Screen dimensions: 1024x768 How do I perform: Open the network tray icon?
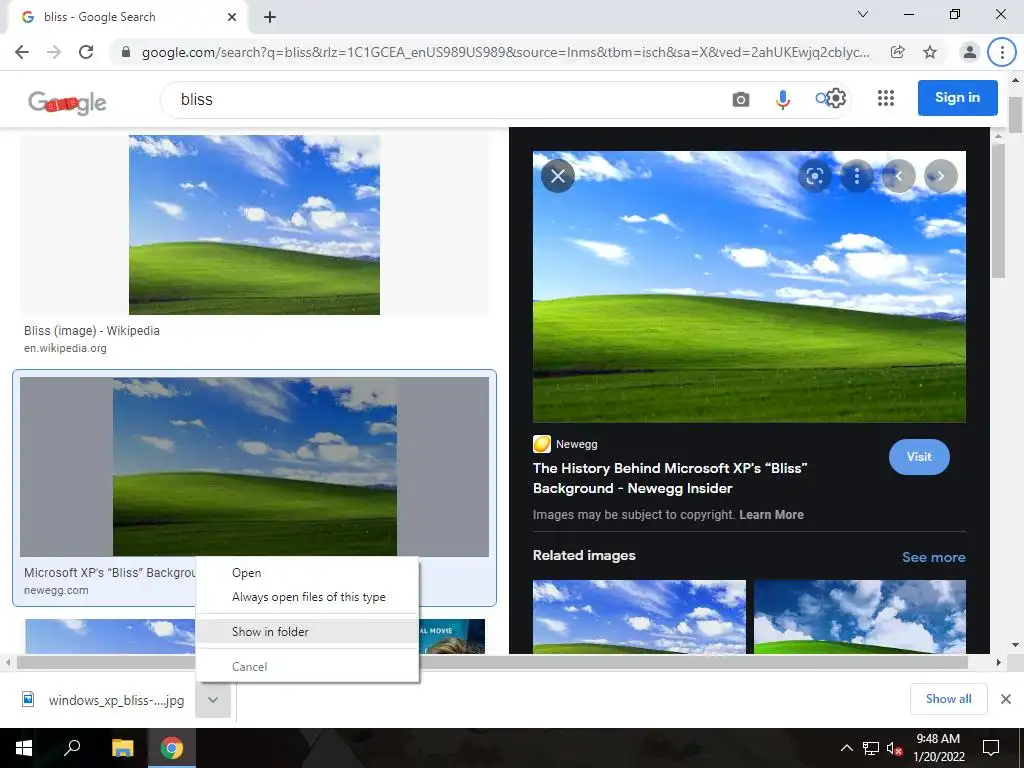click(x=871, y=748)
